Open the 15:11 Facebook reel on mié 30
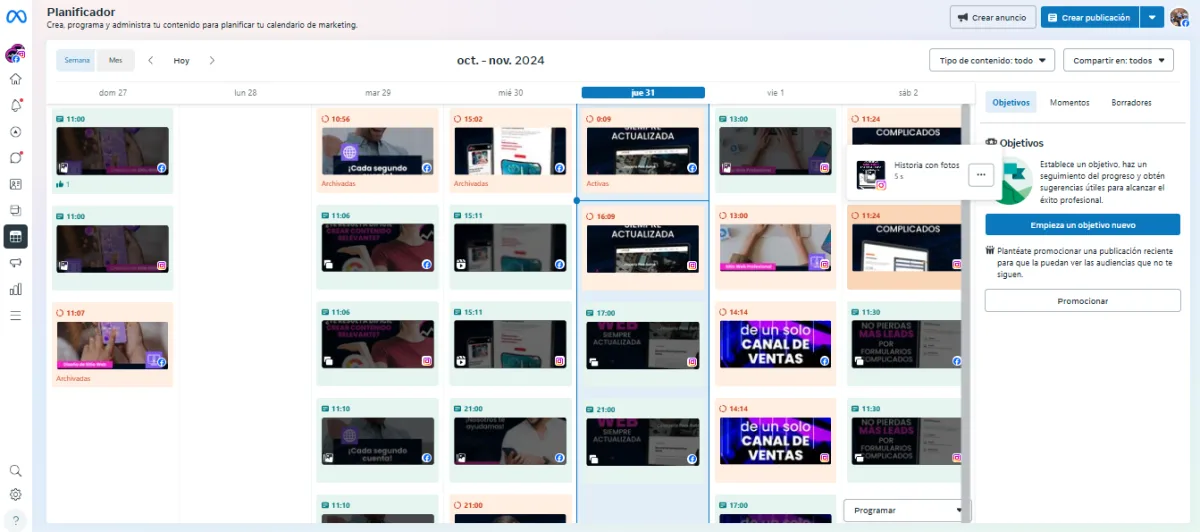This screenshot has height=532, width=1200. (510, 247)
